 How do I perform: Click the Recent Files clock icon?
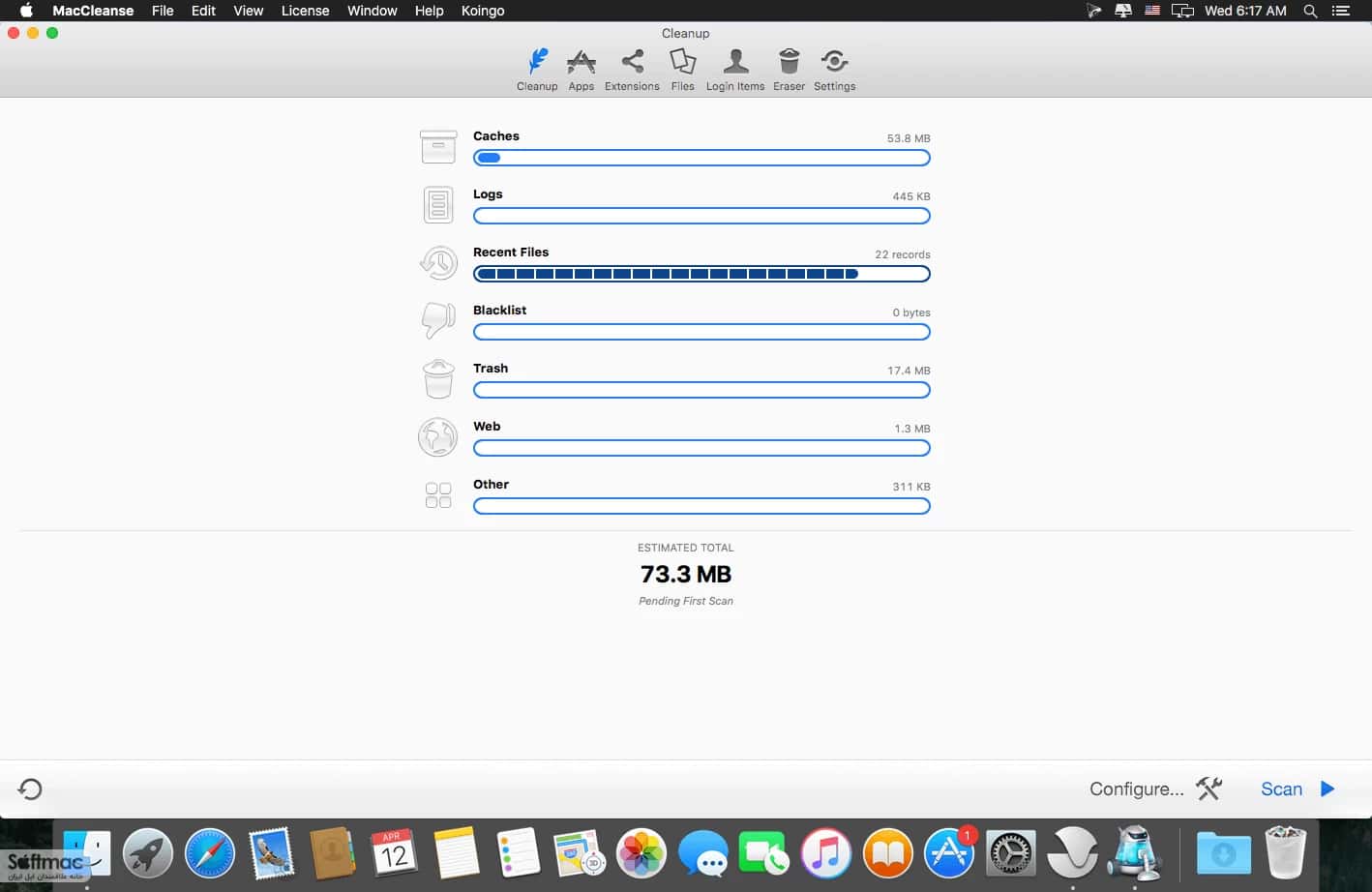(x=438, y=263)
